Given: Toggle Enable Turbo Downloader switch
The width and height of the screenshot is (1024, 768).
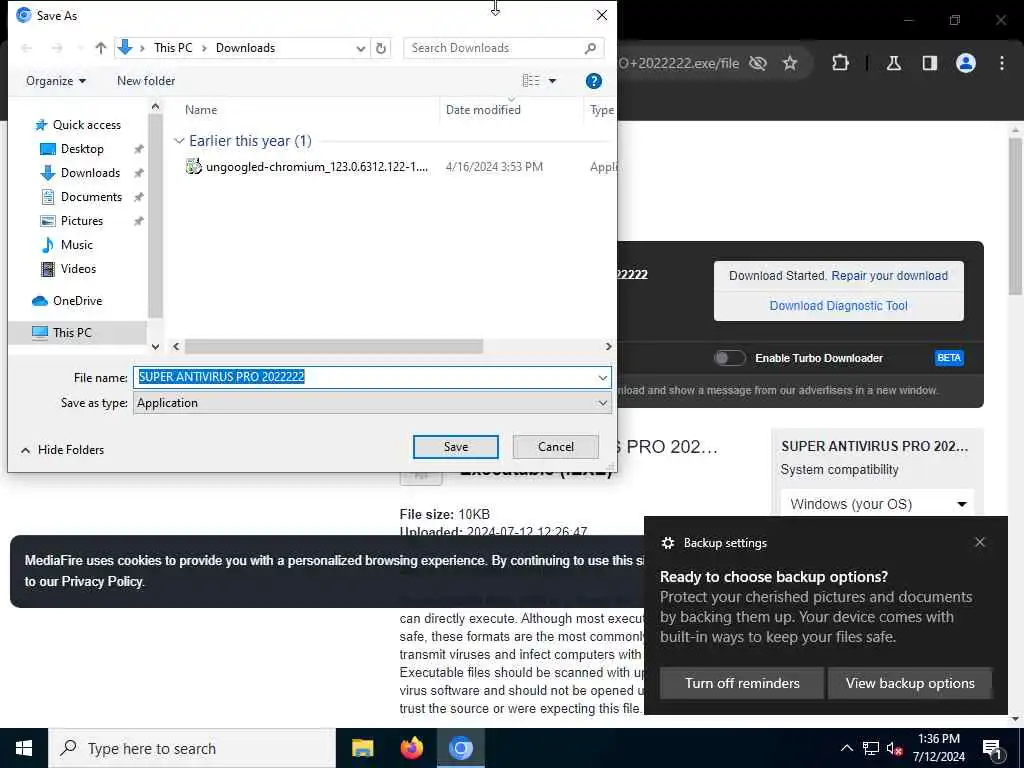Looking at the screenshot, I should point(729,358).
